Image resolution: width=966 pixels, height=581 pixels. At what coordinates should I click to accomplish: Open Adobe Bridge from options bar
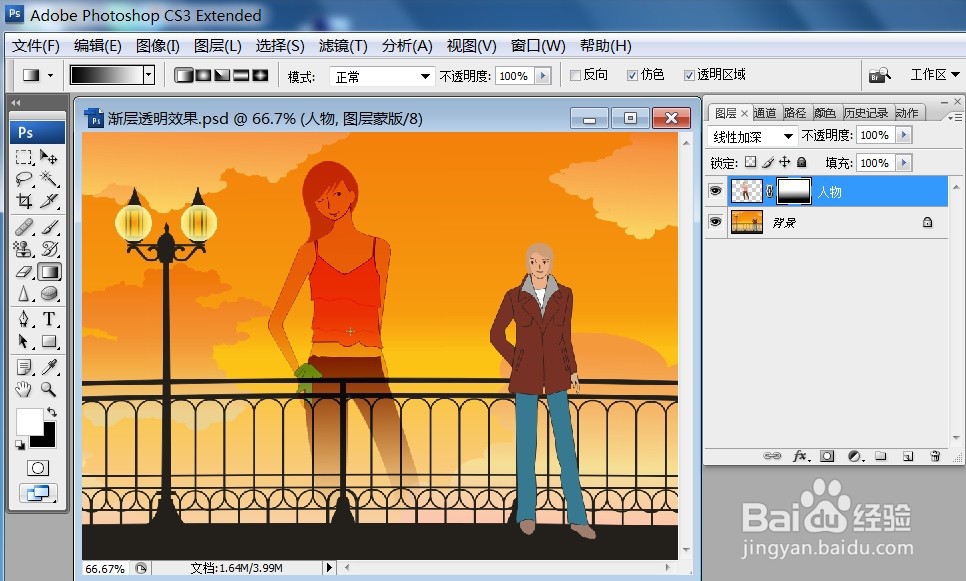[x=879, y=75]
